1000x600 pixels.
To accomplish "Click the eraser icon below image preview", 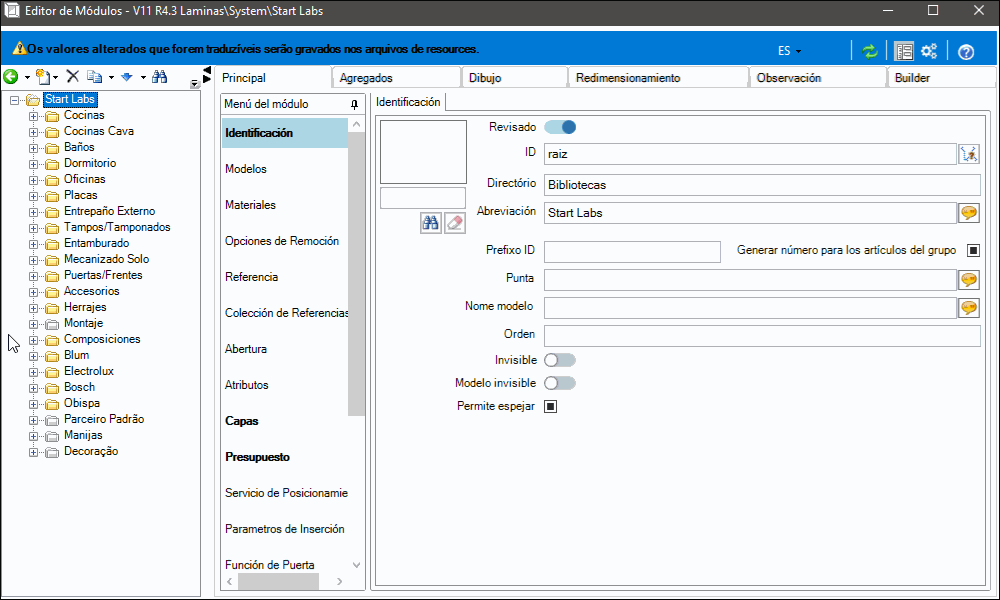I will point(455,223).
